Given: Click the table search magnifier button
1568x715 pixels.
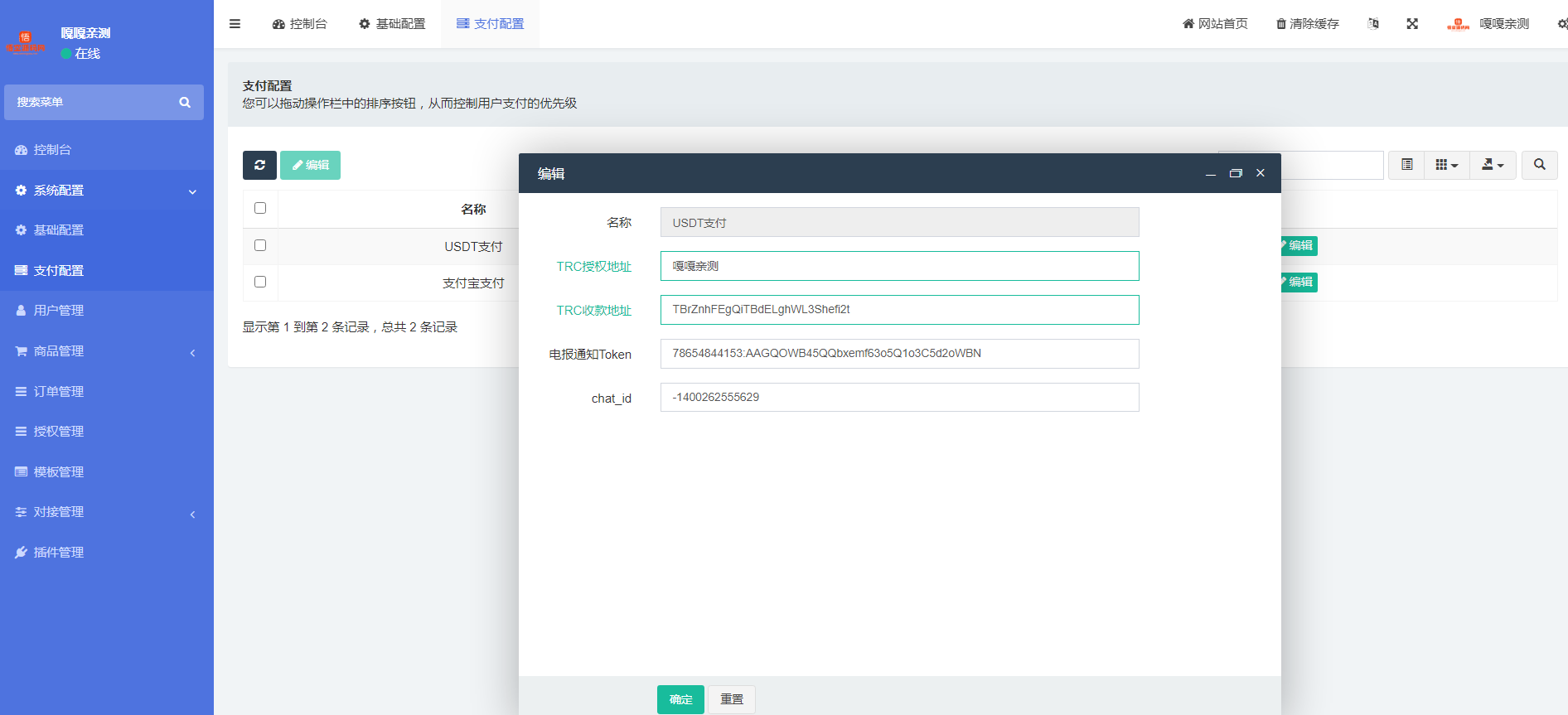Looking at the screenshot, I should pyautogui.click(x=1539, y=165).
